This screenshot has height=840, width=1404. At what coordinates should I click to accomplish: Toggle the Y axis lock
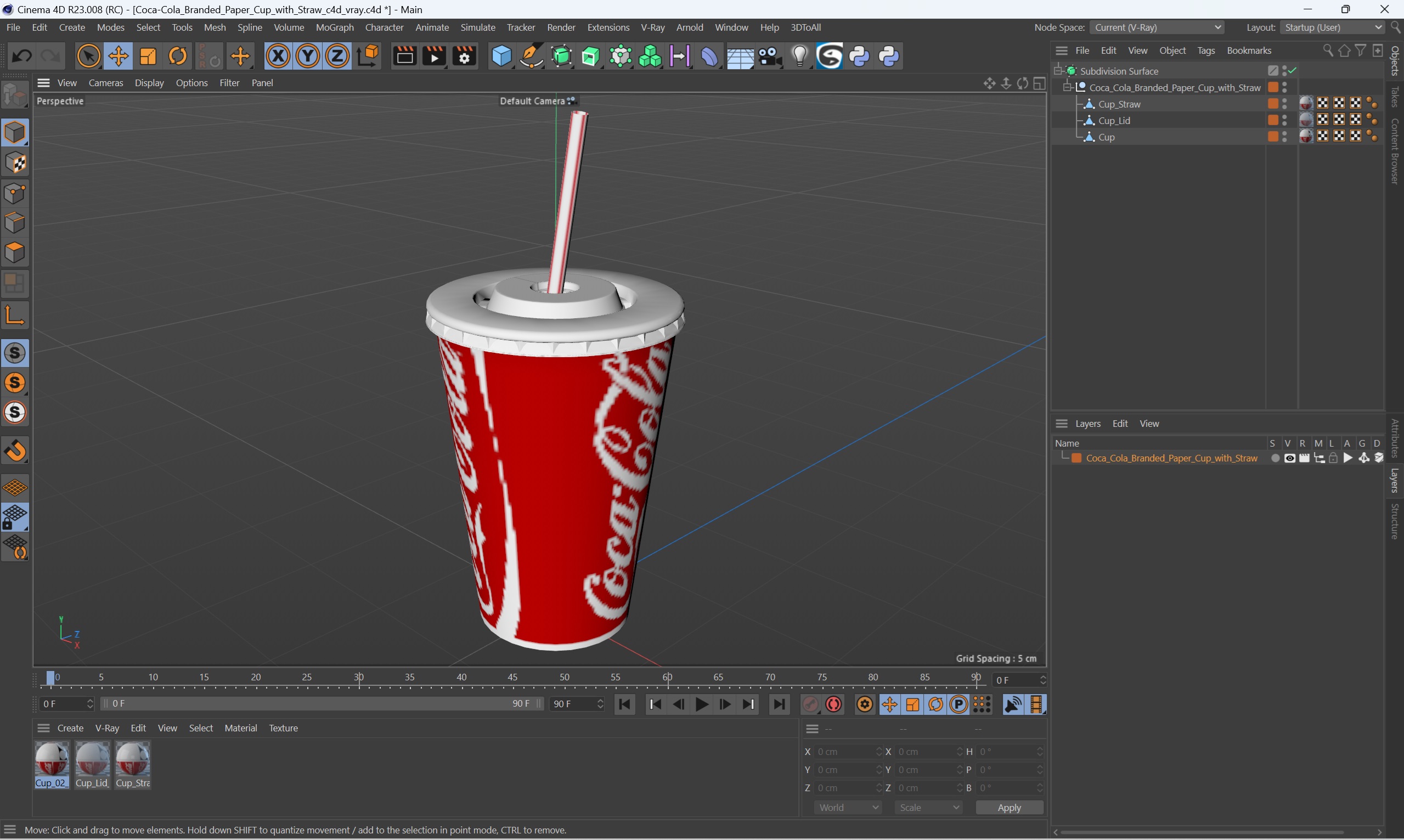coord(308,56)
